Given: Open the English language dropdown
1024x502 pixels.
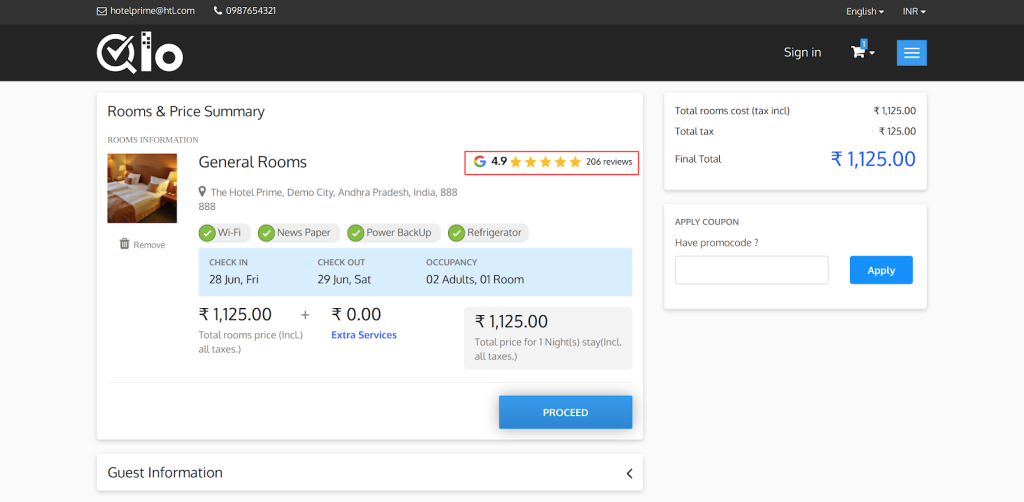Looking at the screenshot, I should [x=864, y=11].
